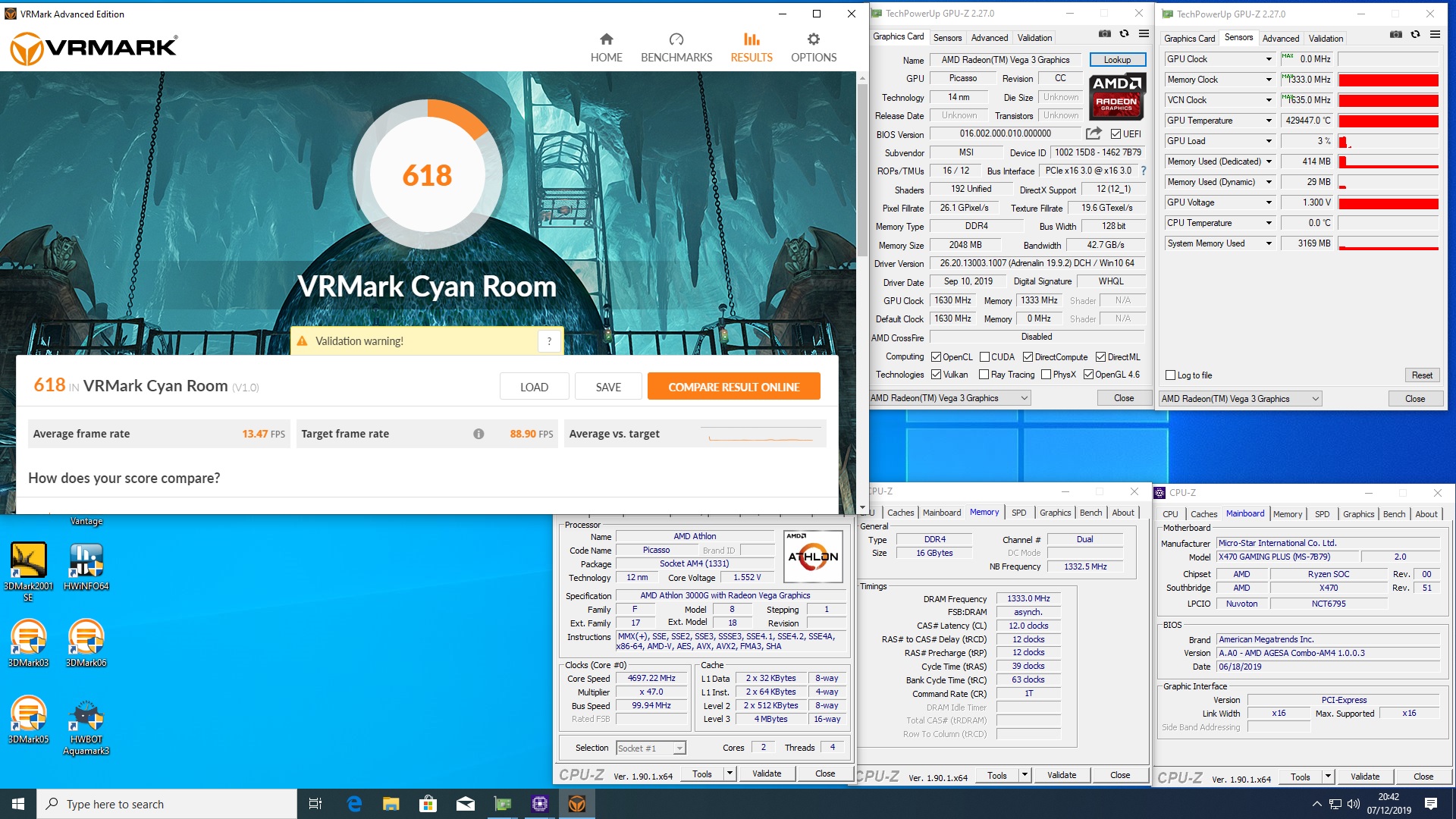The width and height of the screenshot is (1456, 819).
Task: Open File Explorer from the taskbar
Action: [x=391, y=804]
